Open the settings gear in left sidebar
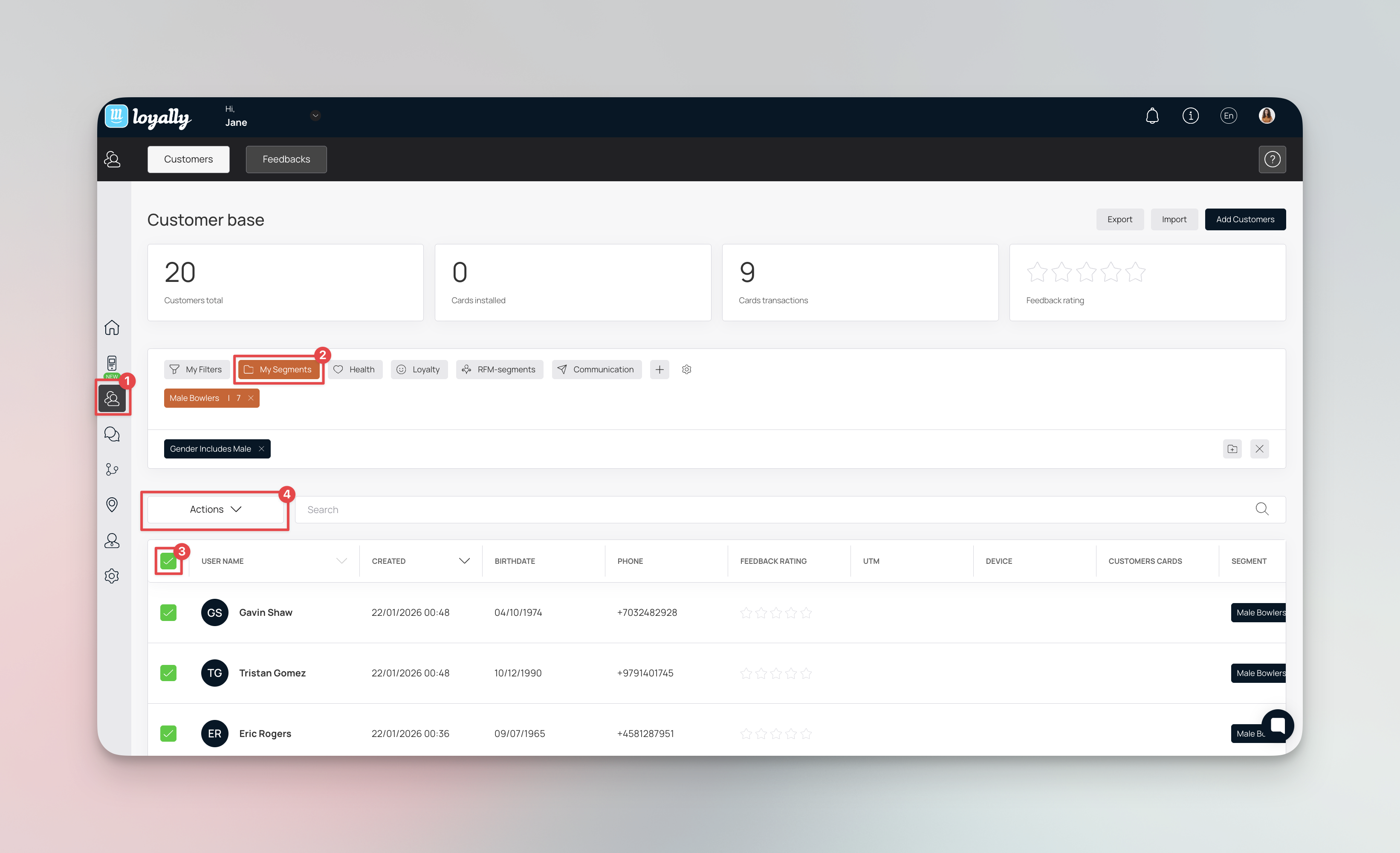Viewport: 1400px width, 853px height. point(112,576)
